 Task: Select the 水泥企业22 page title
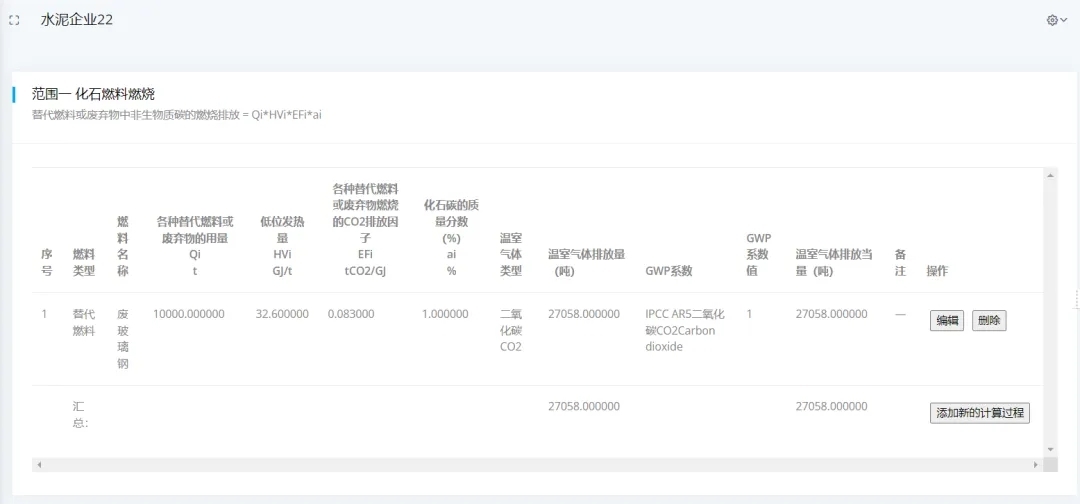click(x=76, y=20)
